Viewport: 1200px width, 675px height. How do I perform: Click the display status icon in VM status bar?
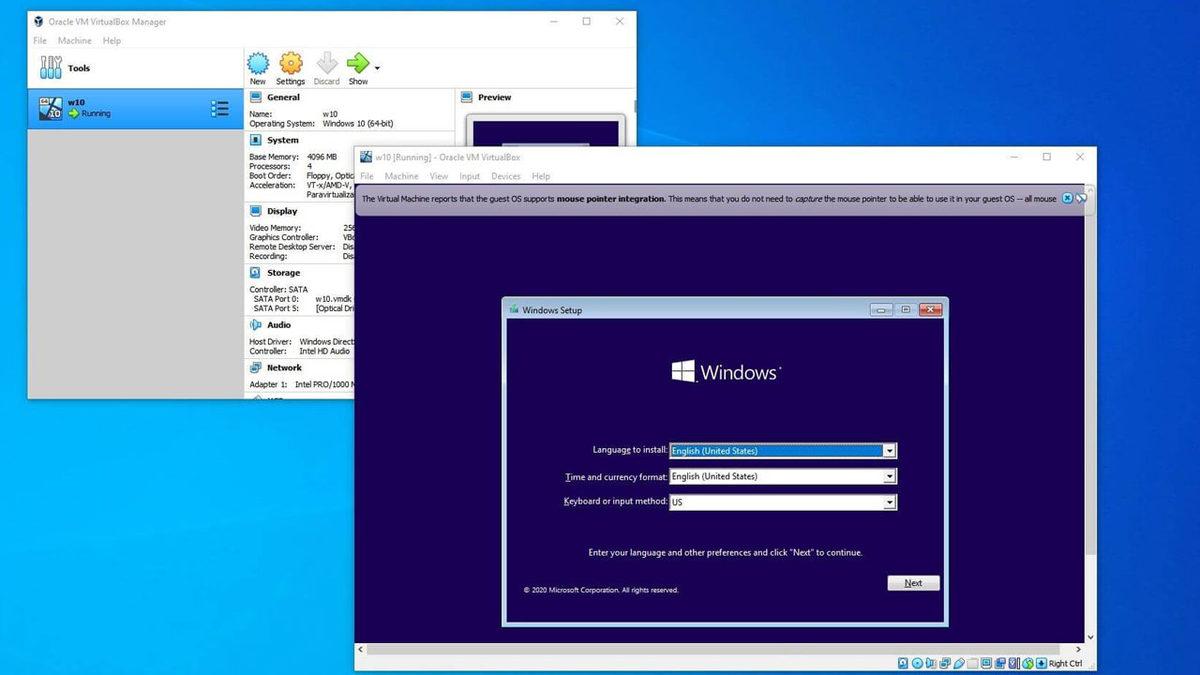[986, 663]
